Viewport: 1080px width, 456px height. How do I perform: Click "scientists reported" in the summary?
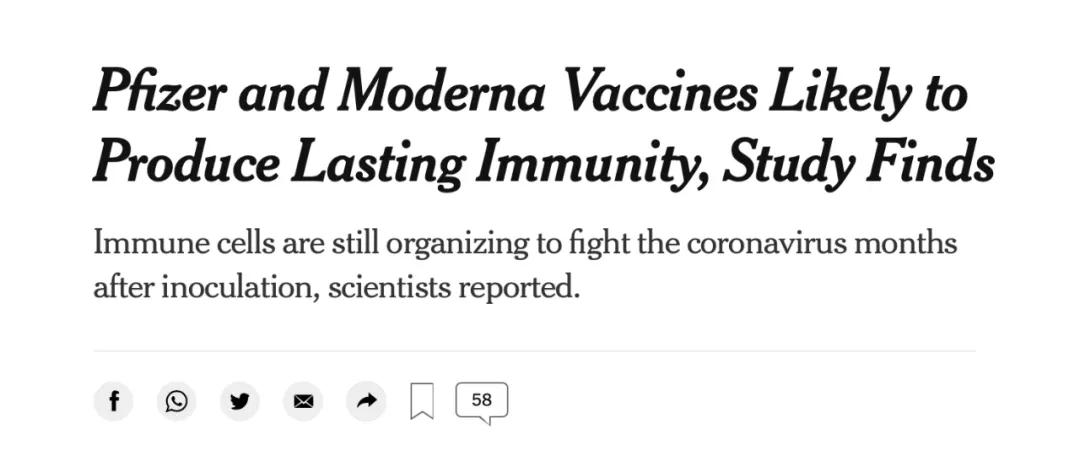(x=454, y=287)
